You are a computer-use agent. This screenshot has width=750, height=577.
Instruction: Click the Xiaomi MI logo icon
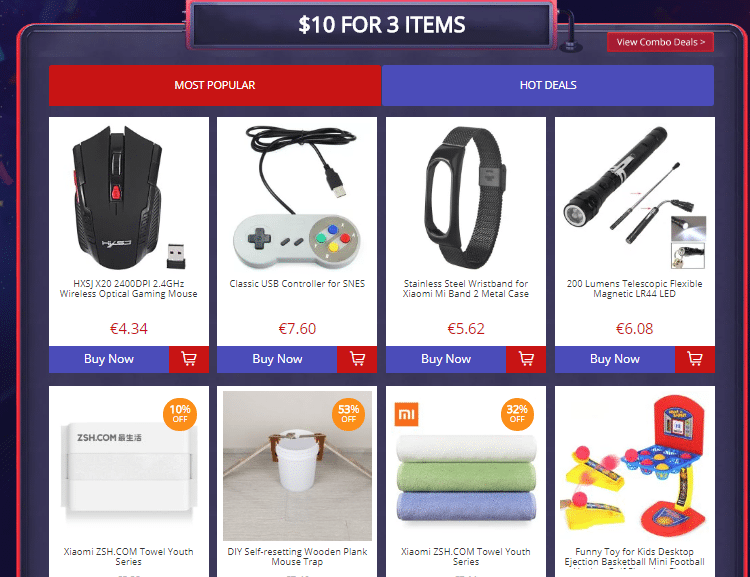pyautogui.click(x=407, y=414)
